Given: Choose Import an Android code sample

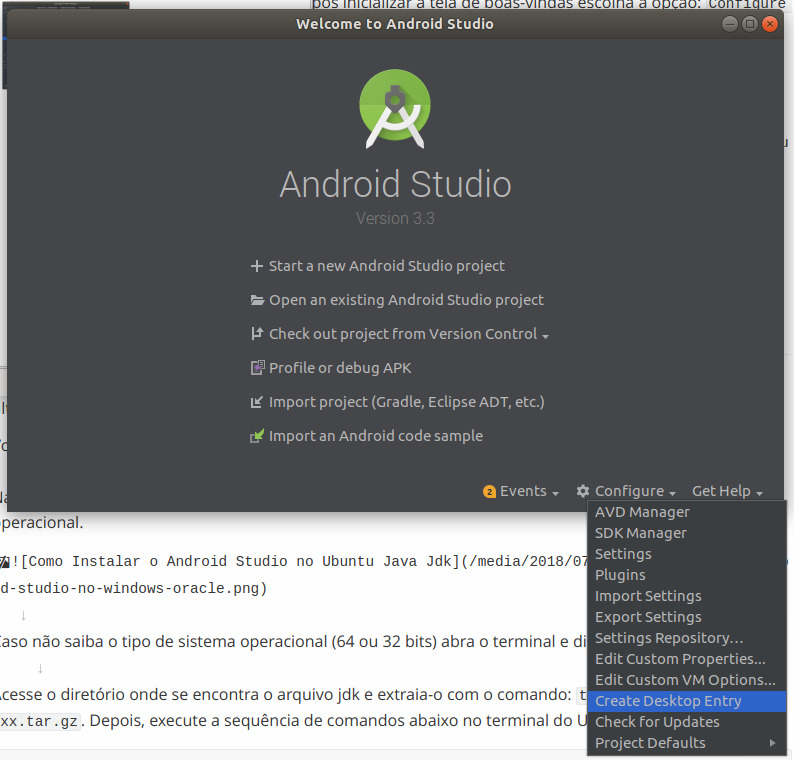Looking at the screenshot, I should click(x=376, y=436).
